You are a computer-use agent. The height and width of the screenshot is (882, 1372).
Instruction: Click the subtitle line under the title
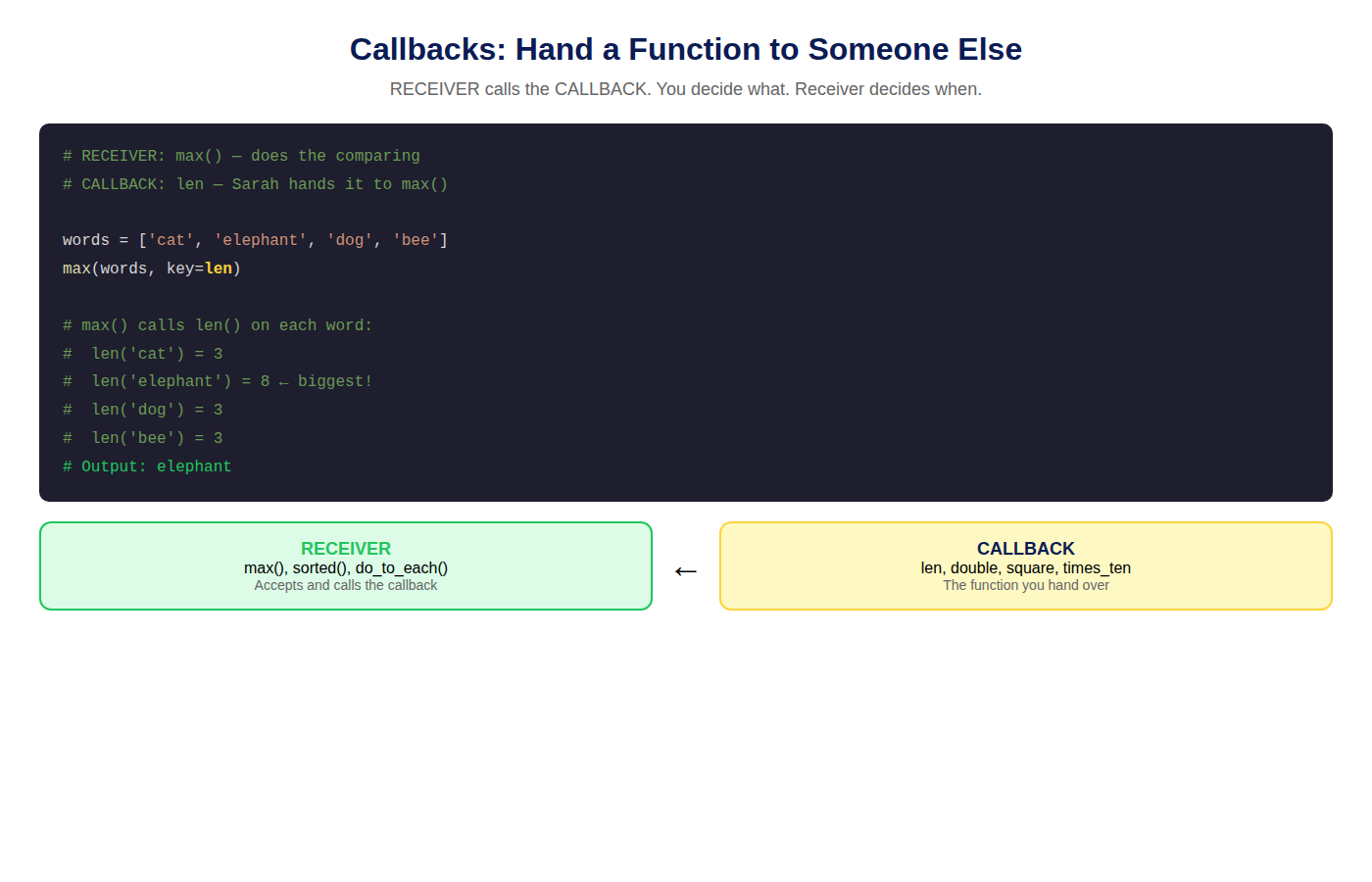[x=686, y=89]
